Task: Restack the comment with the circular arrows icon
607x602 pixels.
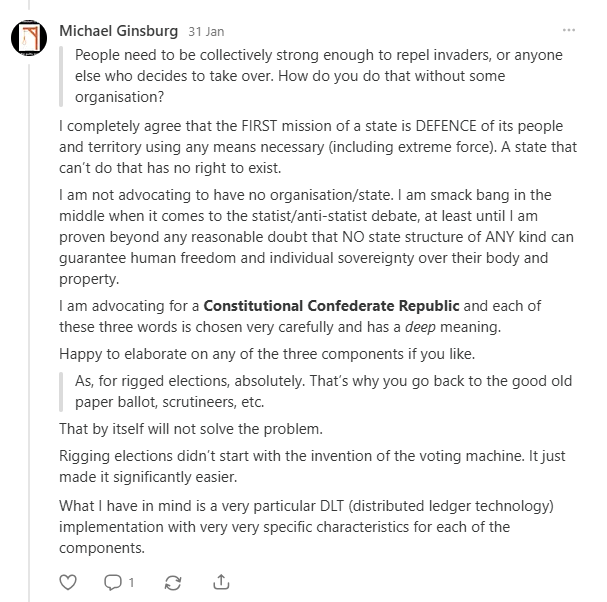Action: 173,580
